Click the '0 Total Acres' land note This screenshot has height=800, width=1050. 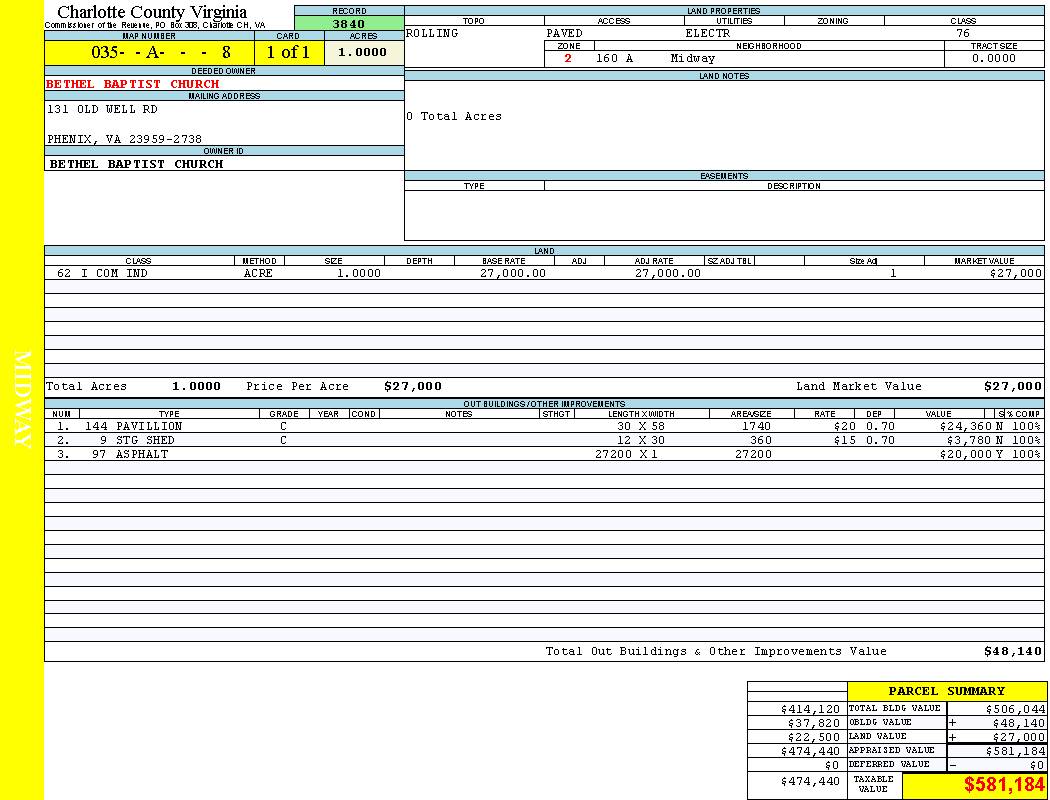pyautogui.click(x=454, y=117)
